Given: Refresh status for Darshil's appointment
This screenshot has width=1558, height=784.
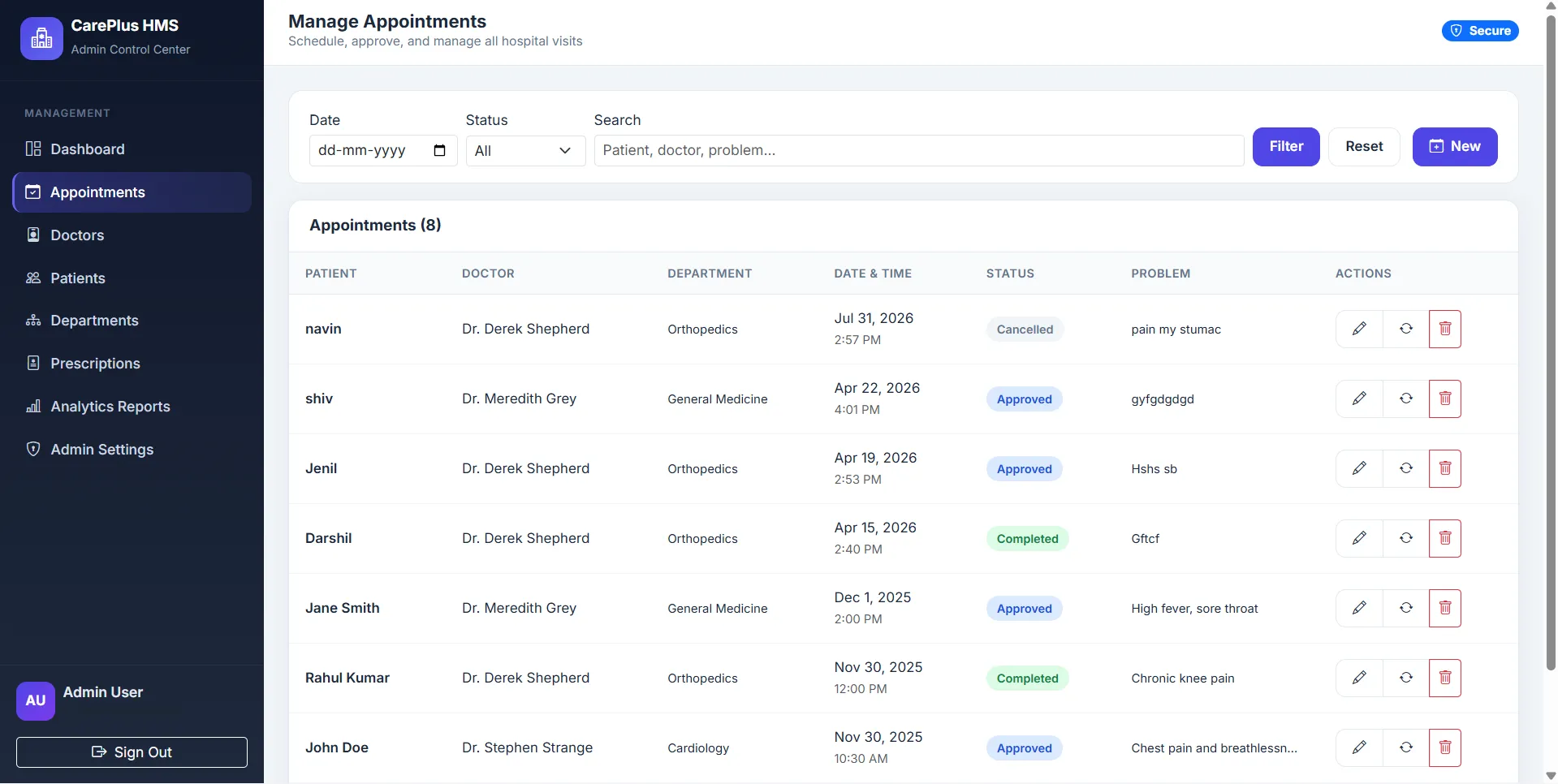Looking at the screenshot, I should coord(1406,538).
